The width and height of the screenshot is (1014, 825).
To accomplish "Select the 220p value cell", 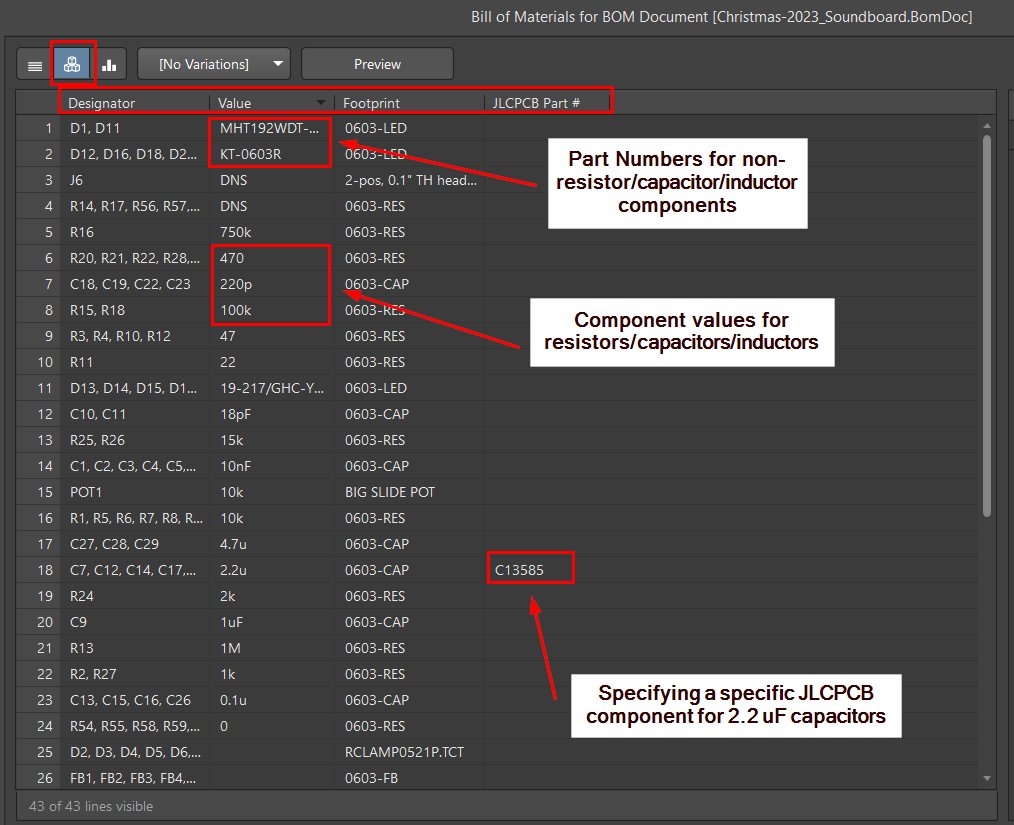I will [x=272, y=284].
